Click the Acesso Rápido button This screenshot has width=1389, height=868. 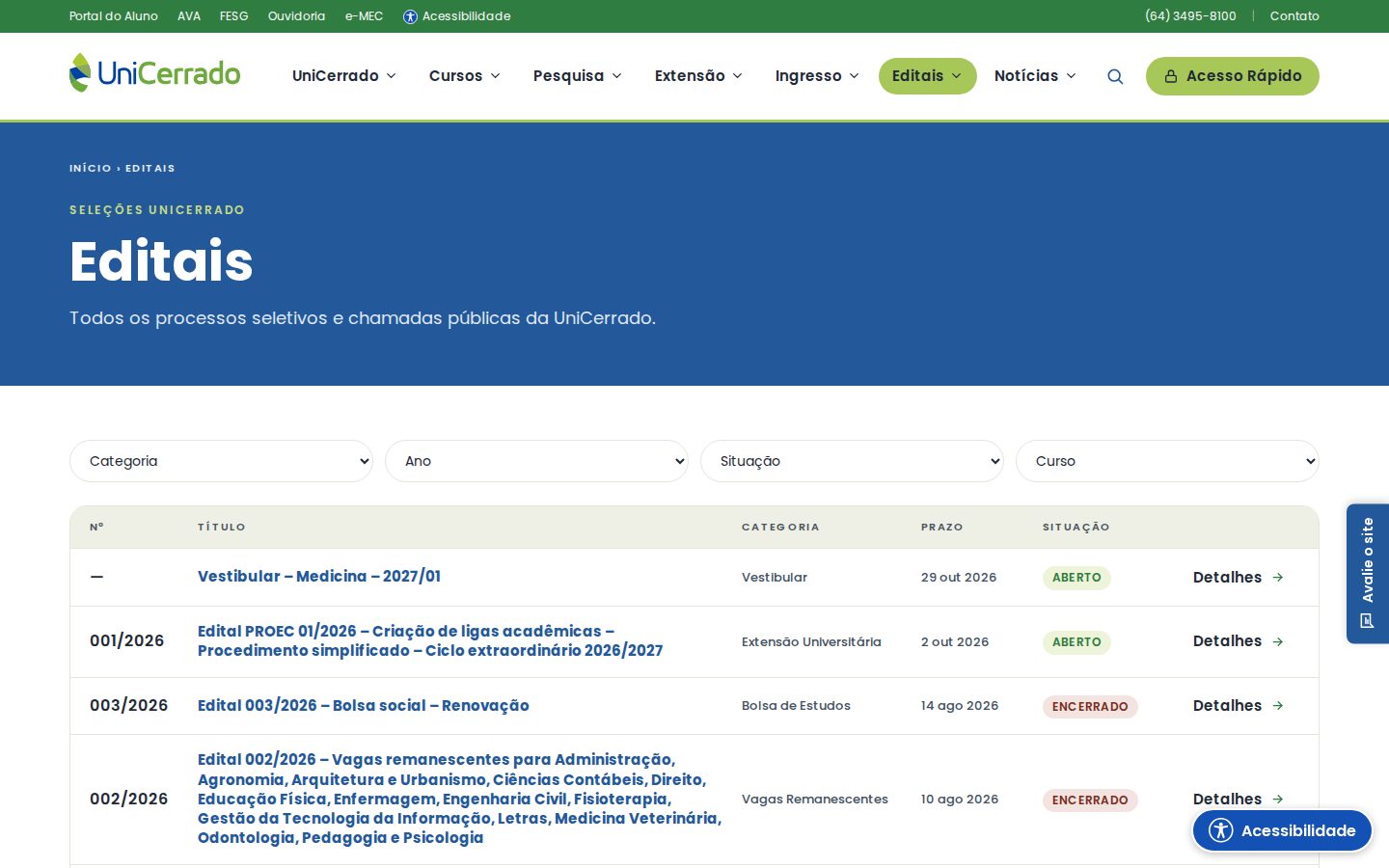tap(1233, 76)
